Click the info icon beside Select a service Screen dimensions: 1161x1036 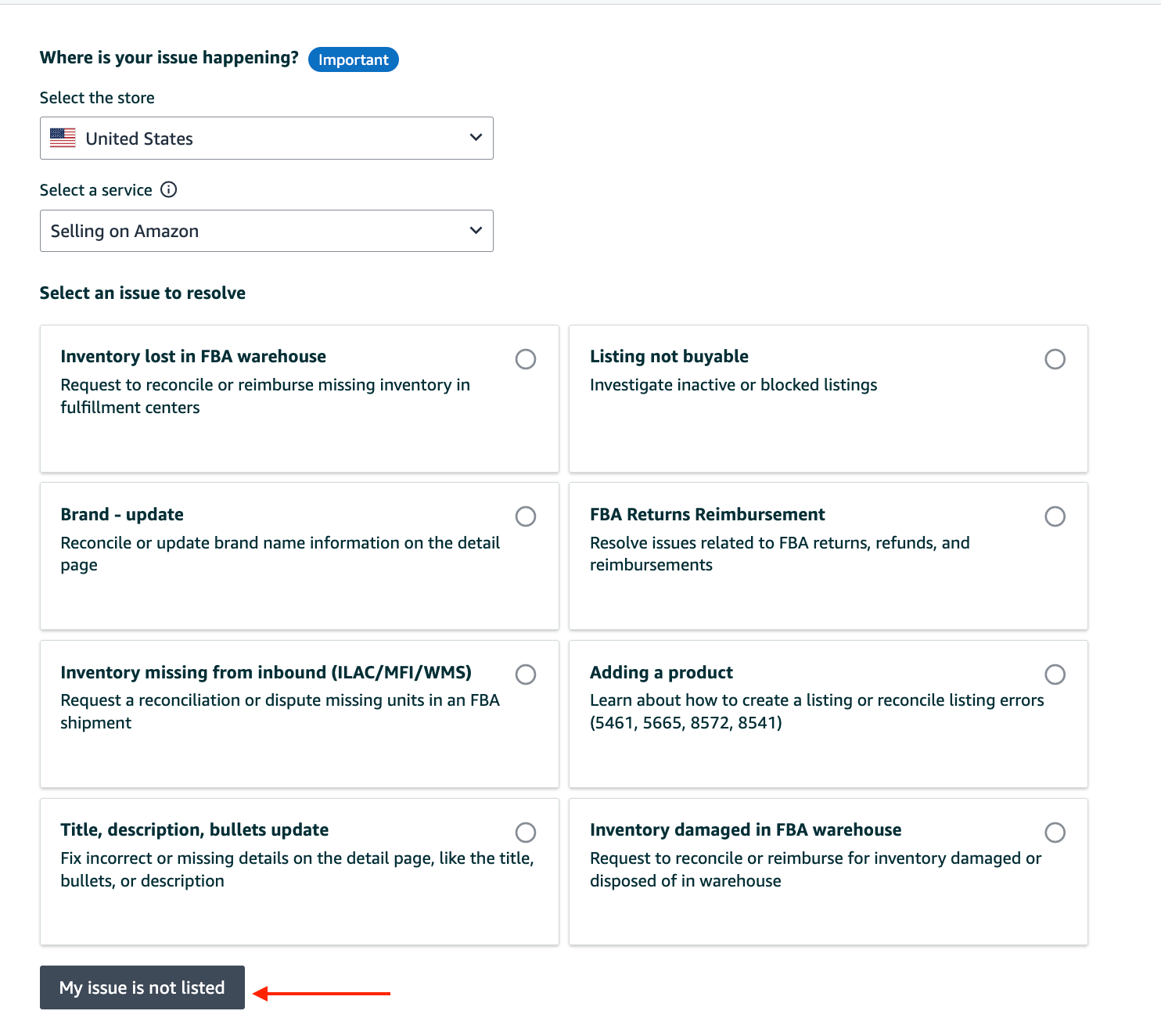[169, 189]
